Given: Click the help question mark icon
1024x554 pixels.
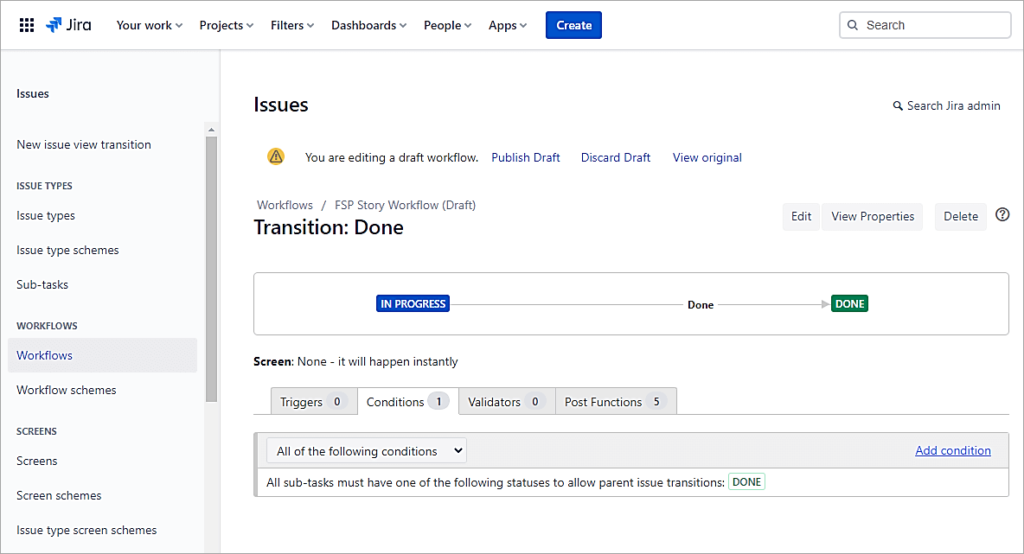Looking at the screenshot, I should point(1002,215).
